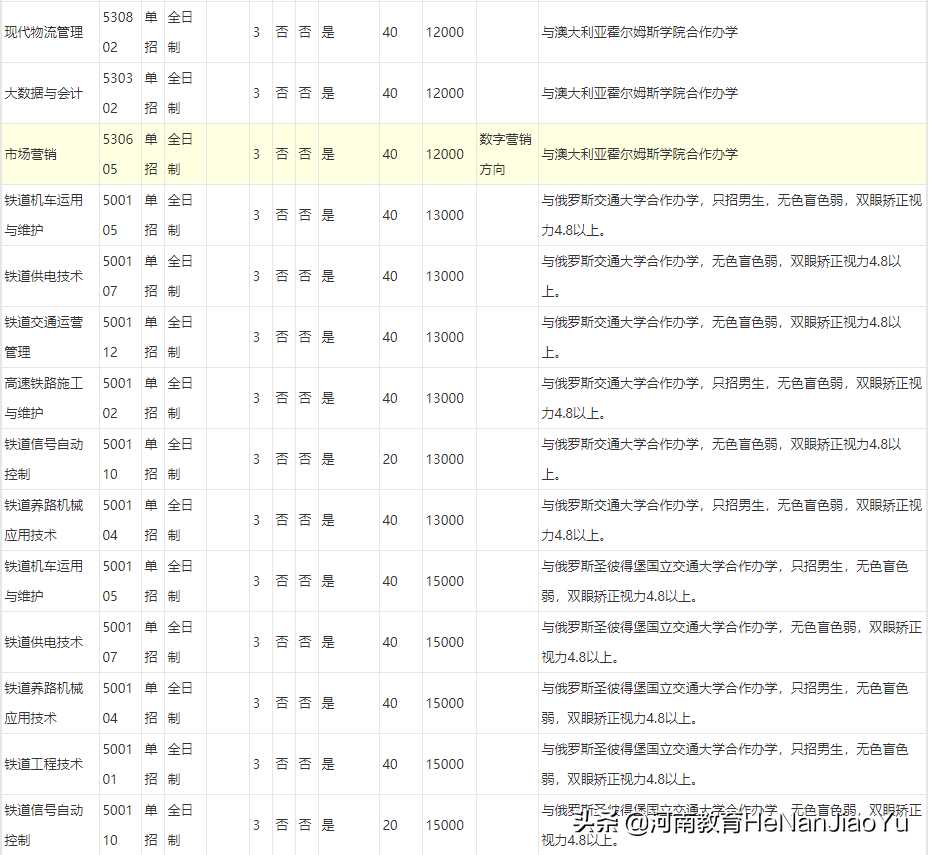Select a 全日制 study mode cell

pyautogui.click(x=182, y=31)
